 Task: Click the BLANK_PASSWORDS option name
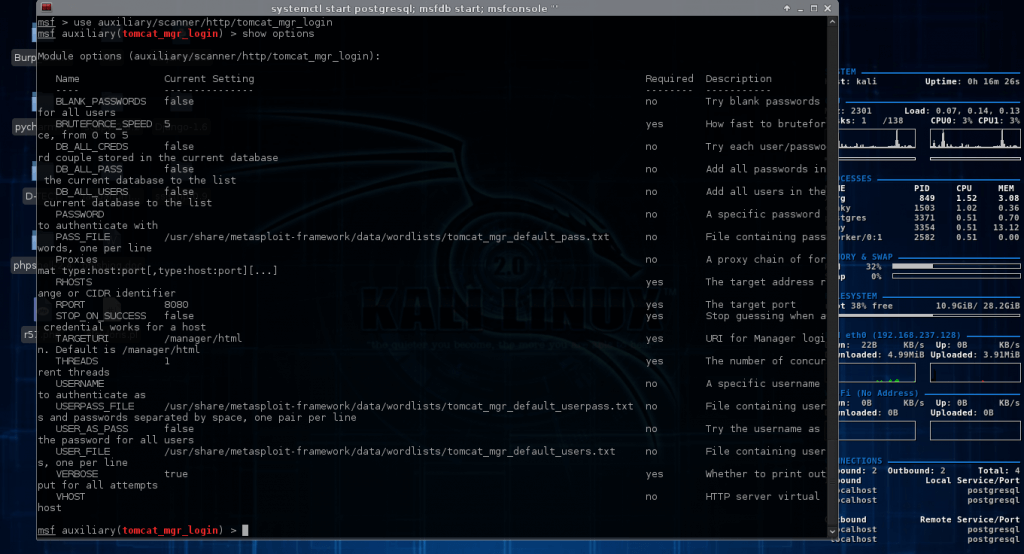[100, 102]
